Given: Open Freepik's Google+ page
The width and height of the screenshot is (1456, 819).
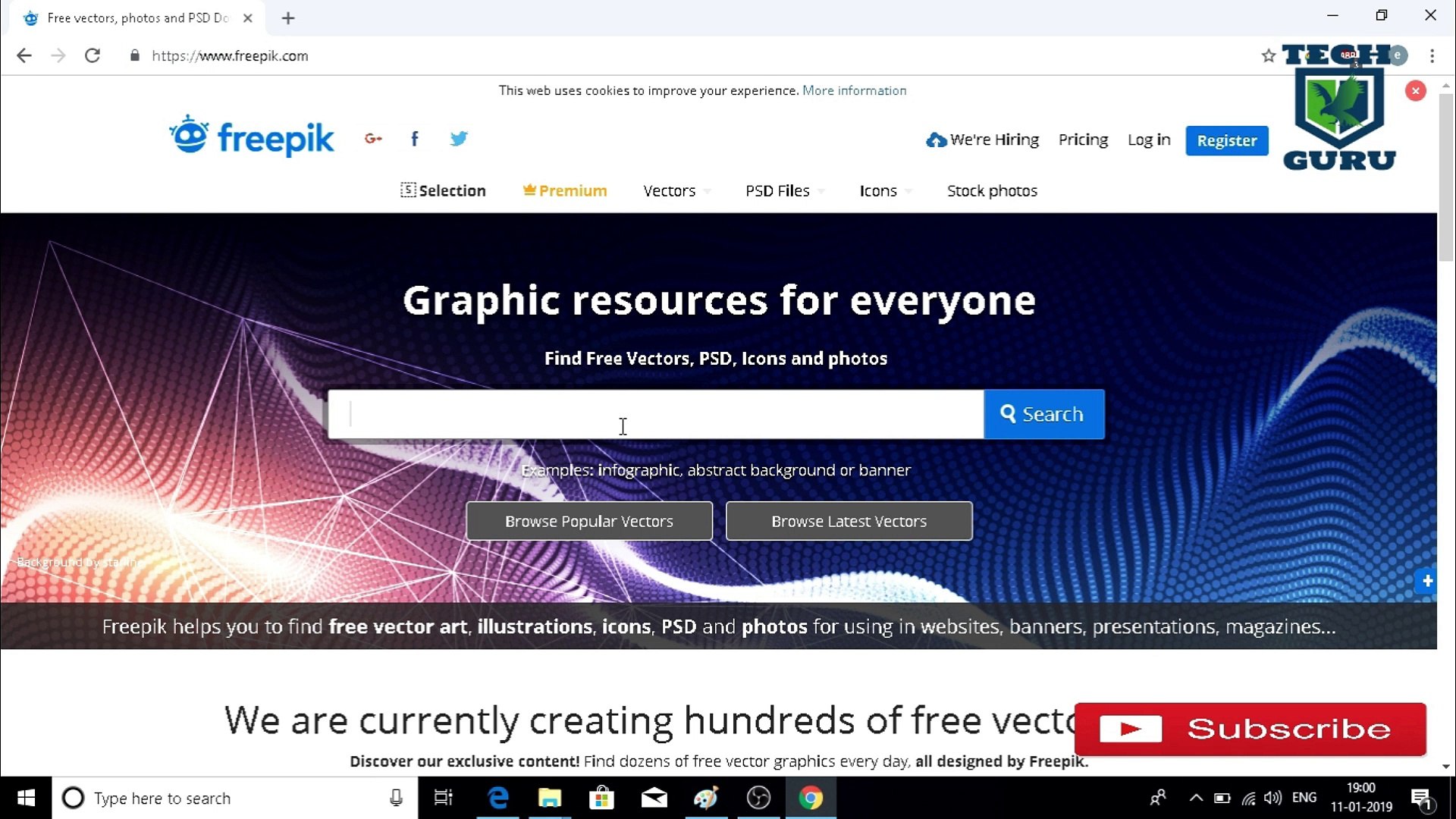Looking at the screenshot, I should point(372,139).
